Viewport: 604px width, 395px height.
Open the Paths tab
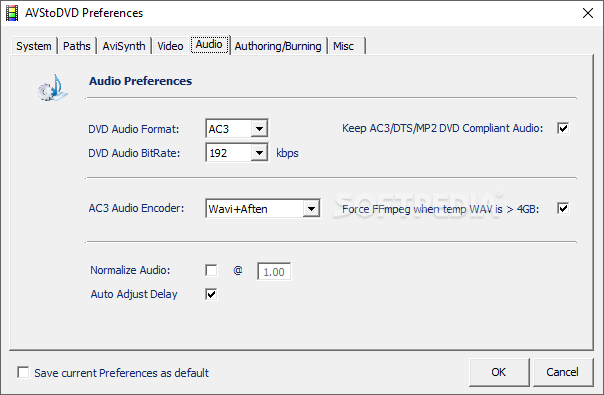click(x=77, y=46)
